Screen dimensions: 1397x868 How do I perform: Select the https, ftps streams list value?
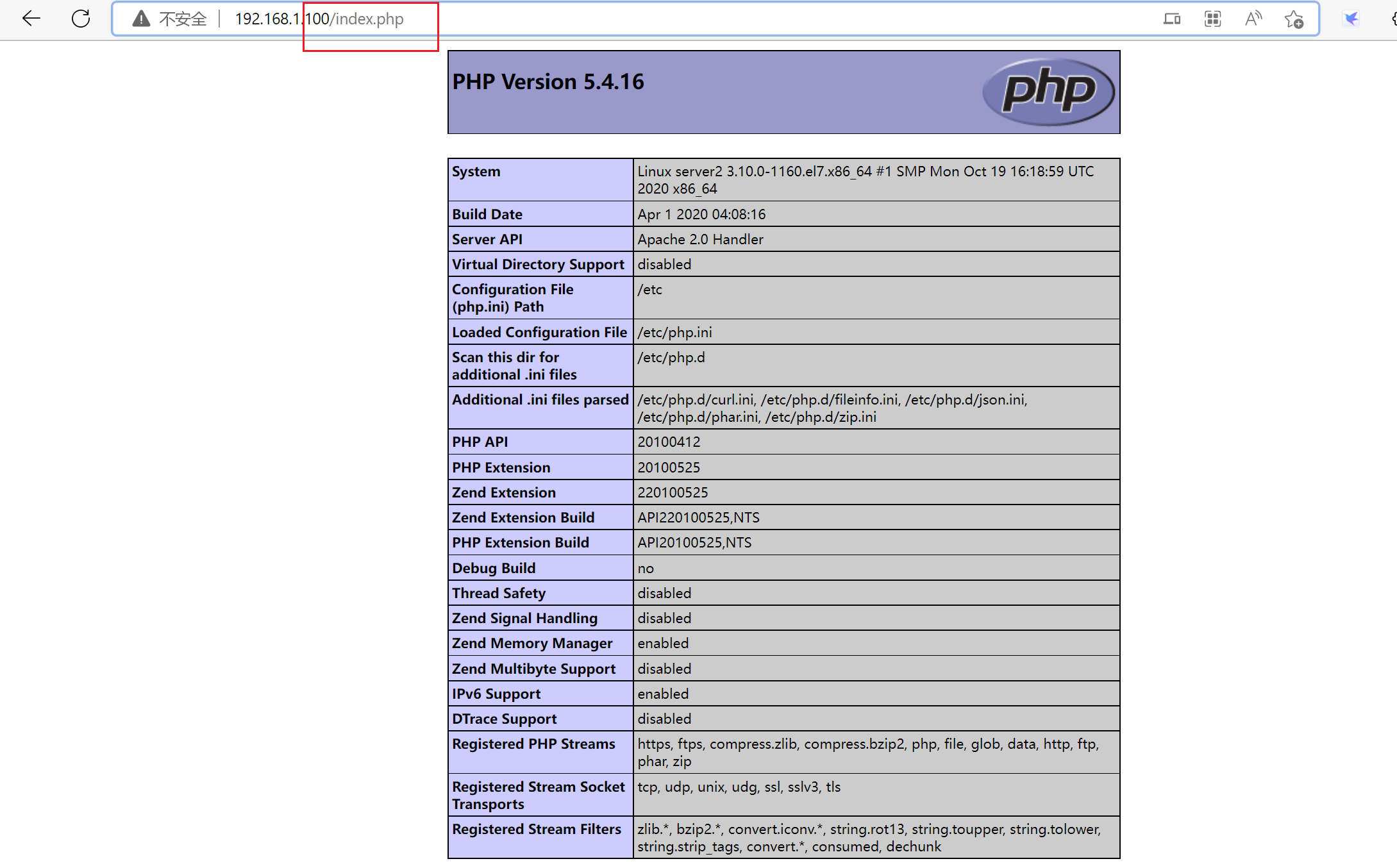click(868, 753)
